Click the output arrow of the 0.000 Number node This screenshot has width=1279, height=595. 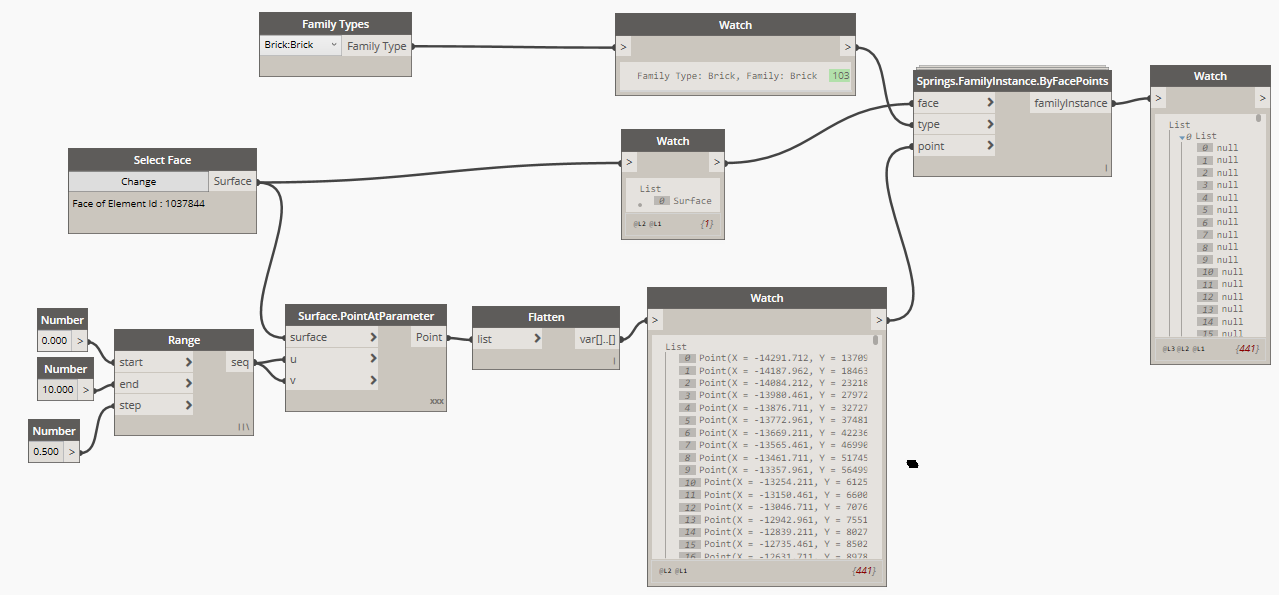[80, 340]
